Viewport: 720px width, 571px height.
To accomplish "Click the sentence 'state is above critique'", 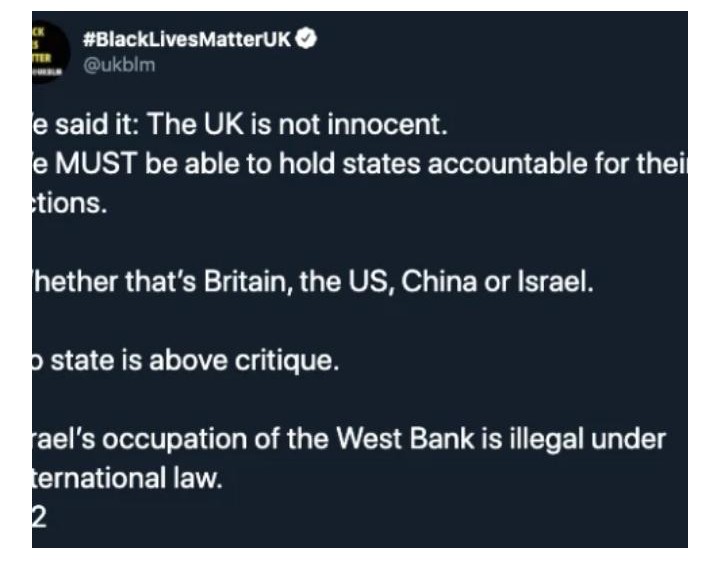I will 195,360.
